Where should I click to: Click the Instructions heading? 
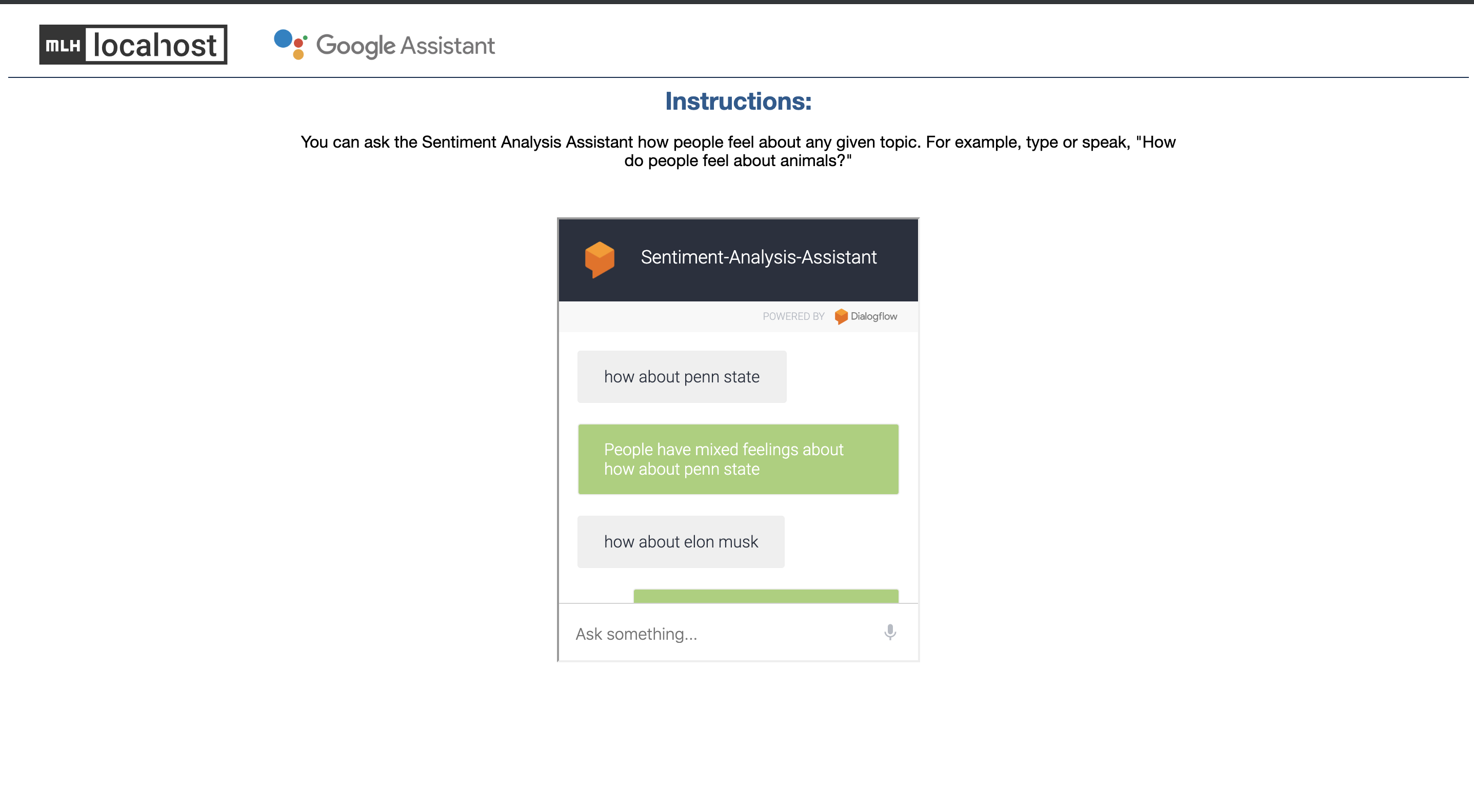point(738,101)
